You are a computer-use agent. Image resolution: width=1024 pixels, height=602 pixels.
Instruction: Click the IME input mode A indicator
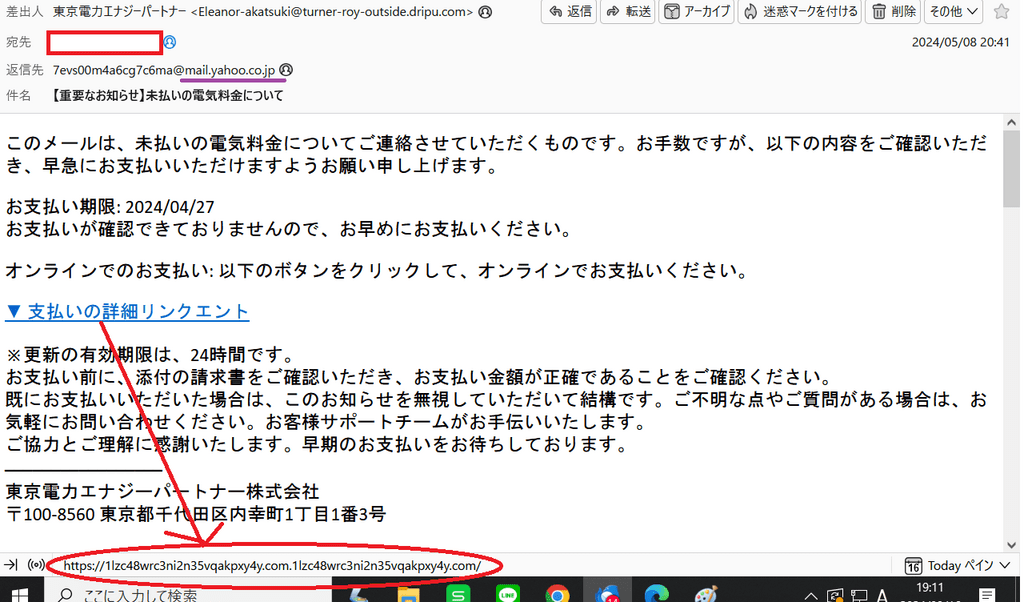(x=881, y=595)
